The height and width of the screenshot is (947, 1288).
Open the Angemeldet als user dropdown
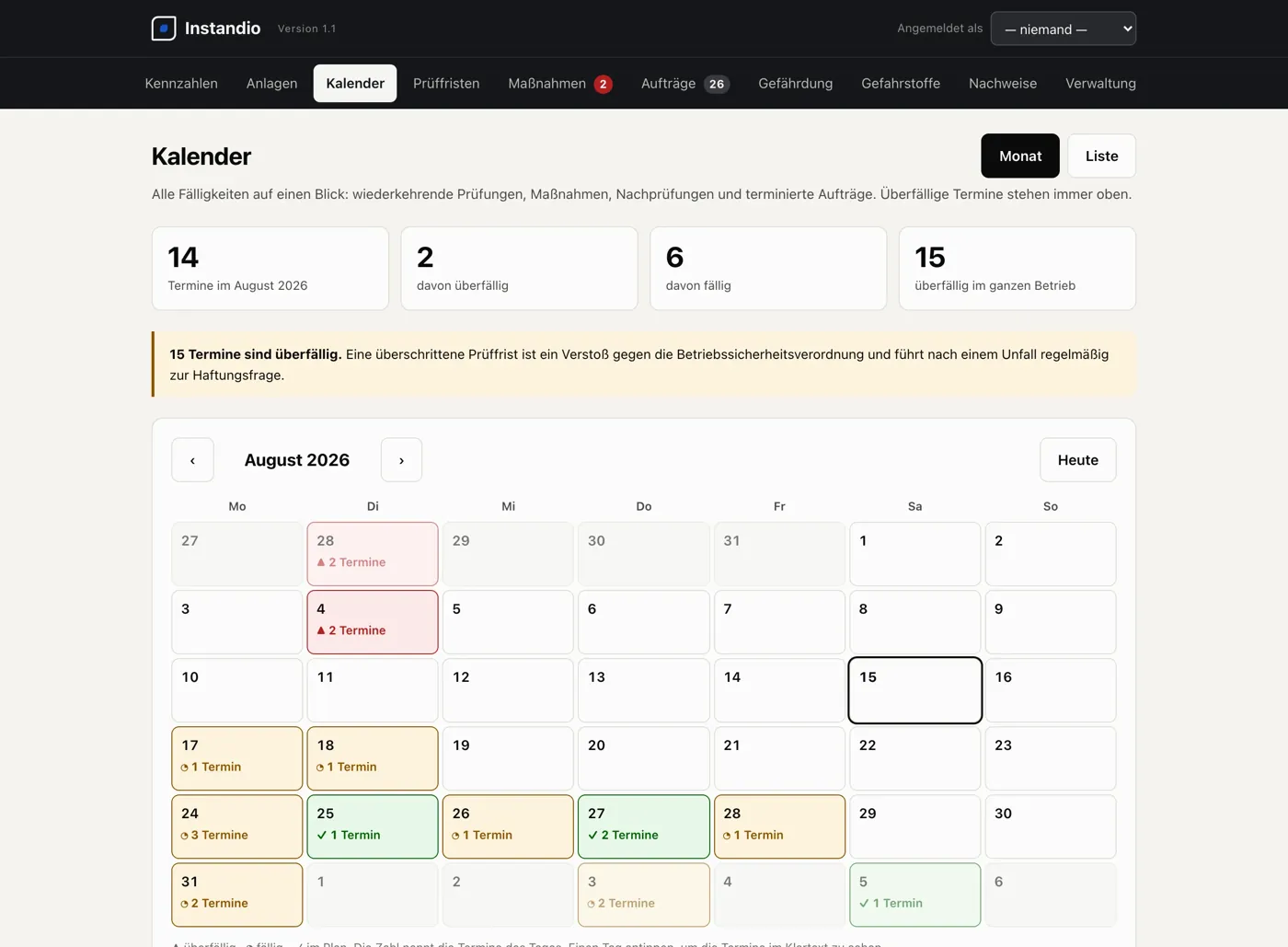1064,29
